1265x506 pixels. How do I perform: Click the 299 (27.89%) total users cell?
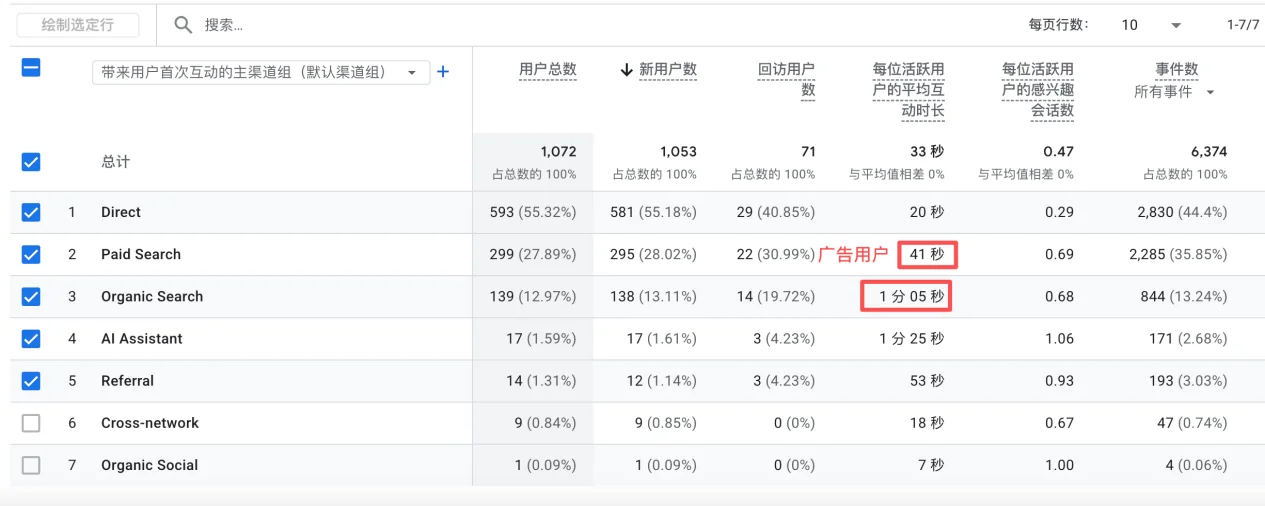[x=533, y=254]
